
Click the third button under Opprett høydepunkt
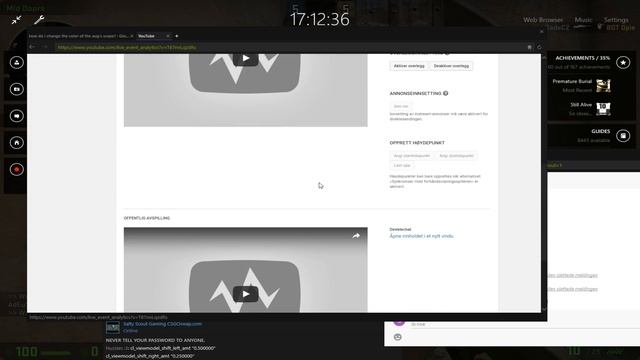tap(402, 165)
